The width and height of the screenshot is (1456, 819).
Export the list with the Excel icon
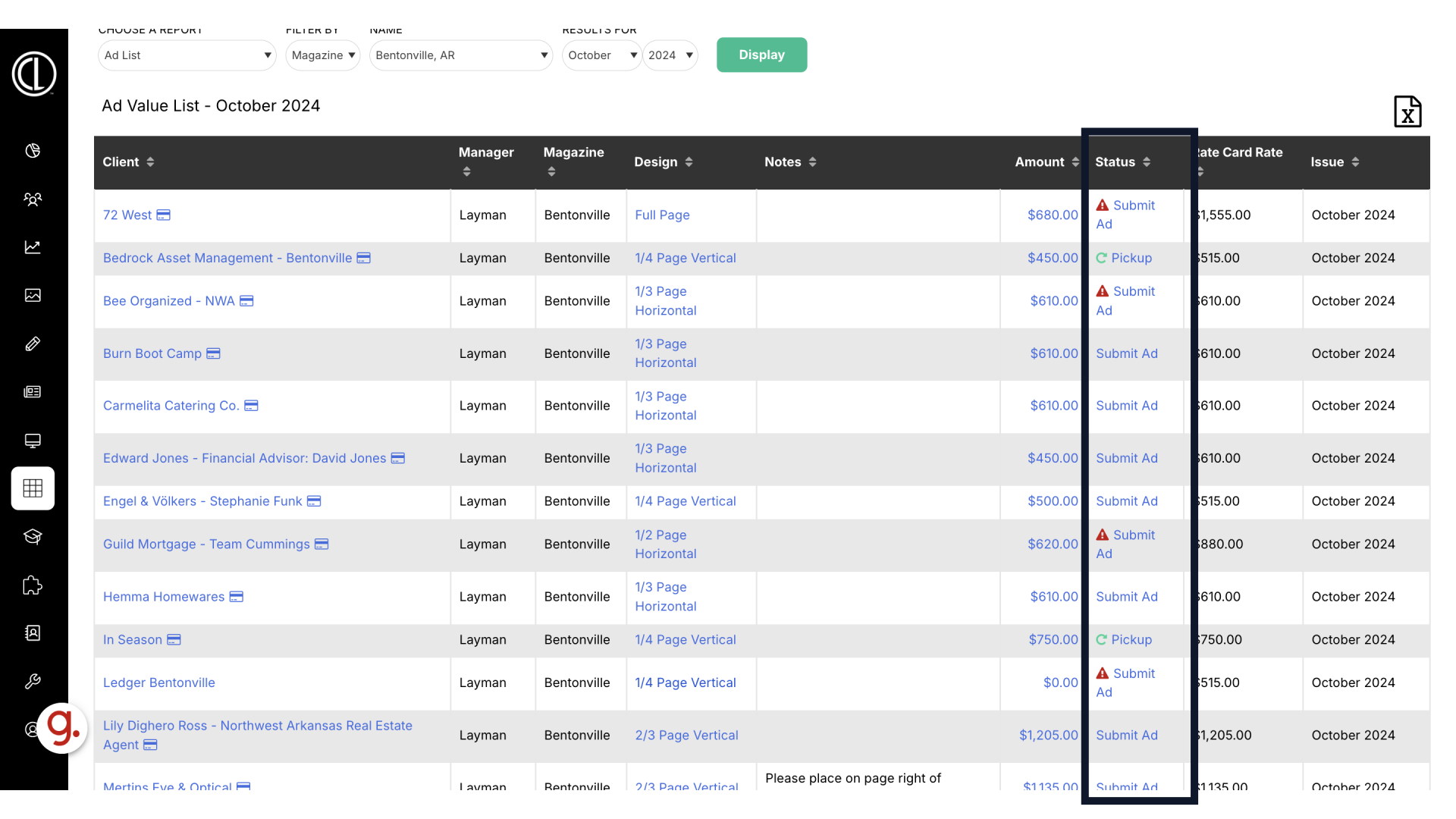coord(1407,111)
